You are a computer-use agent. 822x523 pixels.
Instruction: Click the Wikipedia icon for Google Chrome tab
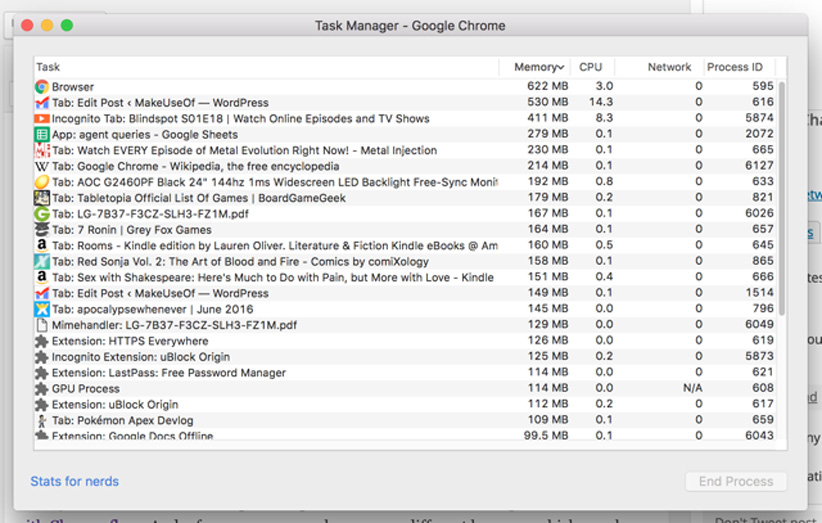click(x=41, y=166)
